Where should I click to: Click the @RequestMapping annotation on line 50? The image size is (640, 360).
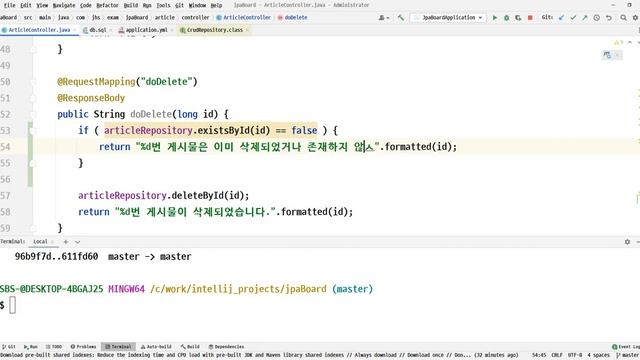[96, 82]
